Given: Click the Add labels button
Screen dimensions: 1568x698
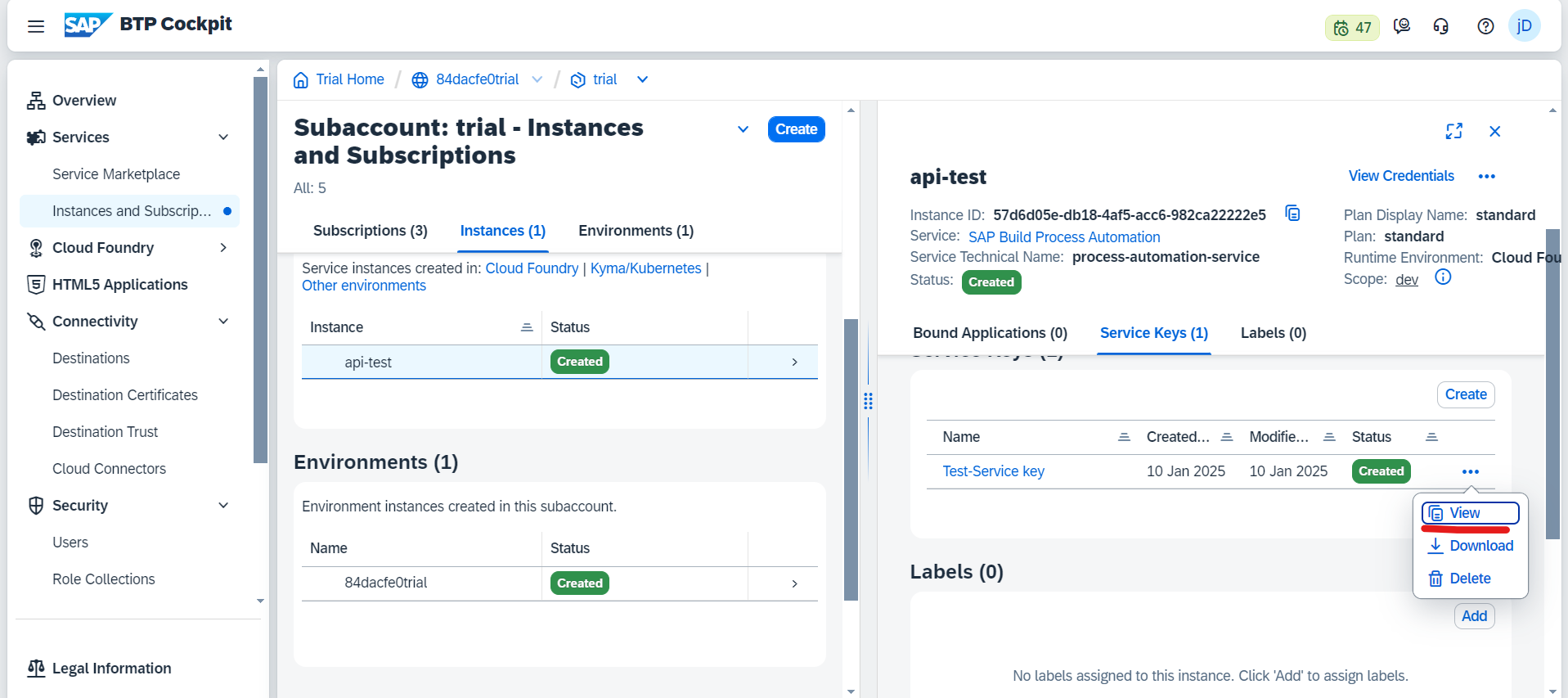Looking at the screenshot, I should 1474,616.
